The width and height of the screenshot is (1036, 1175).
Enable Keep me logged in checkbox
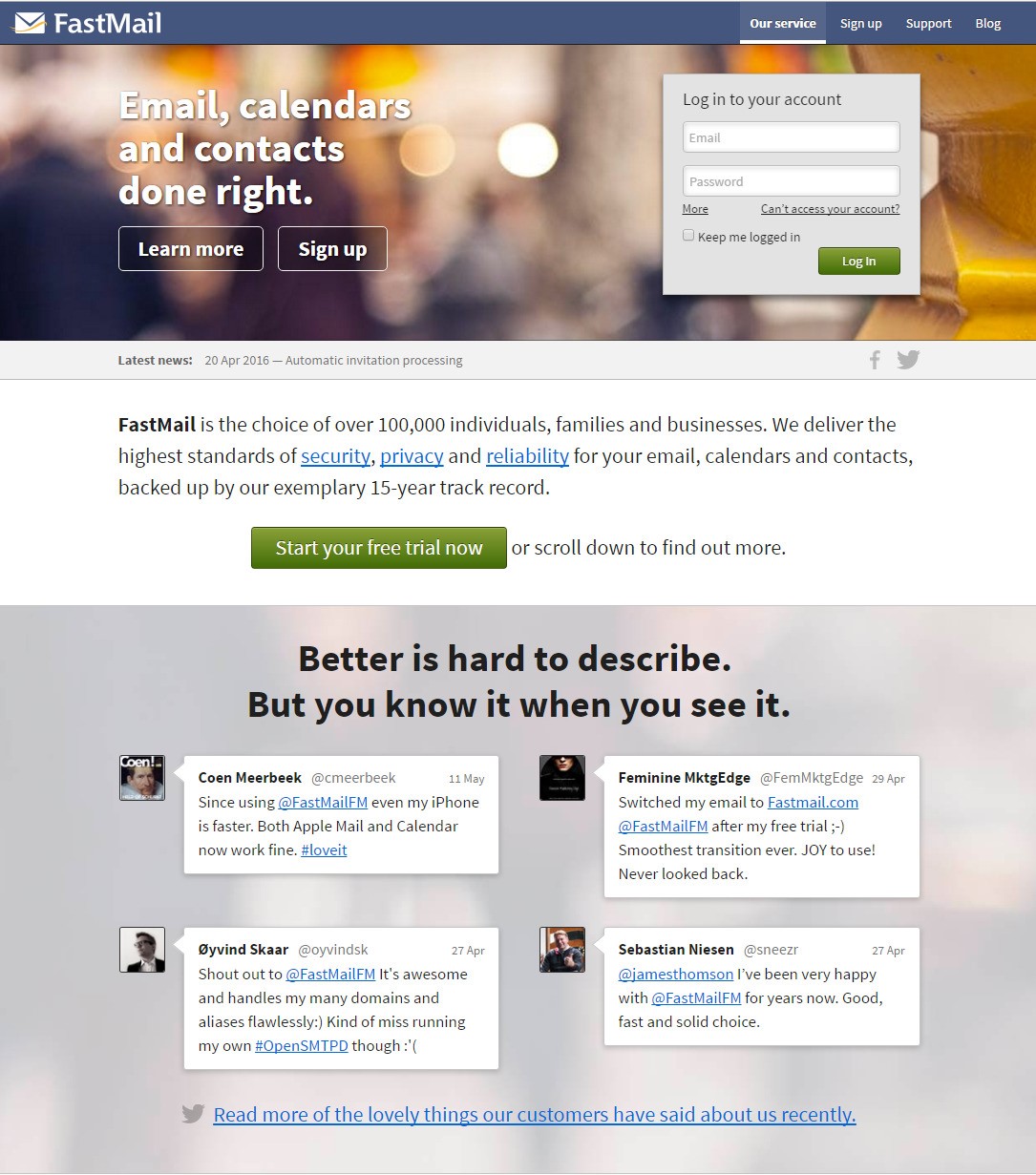688,235
